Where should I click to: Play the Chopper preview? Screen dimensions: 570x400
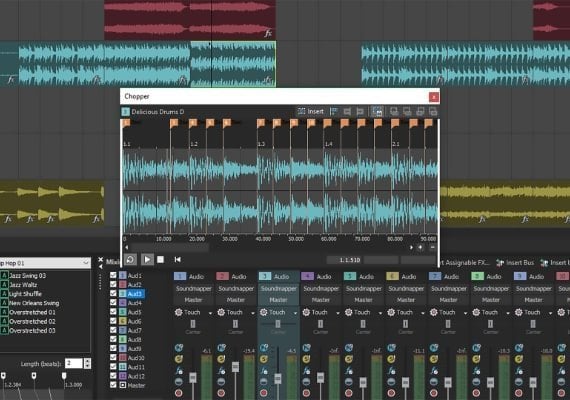[147, 259]
